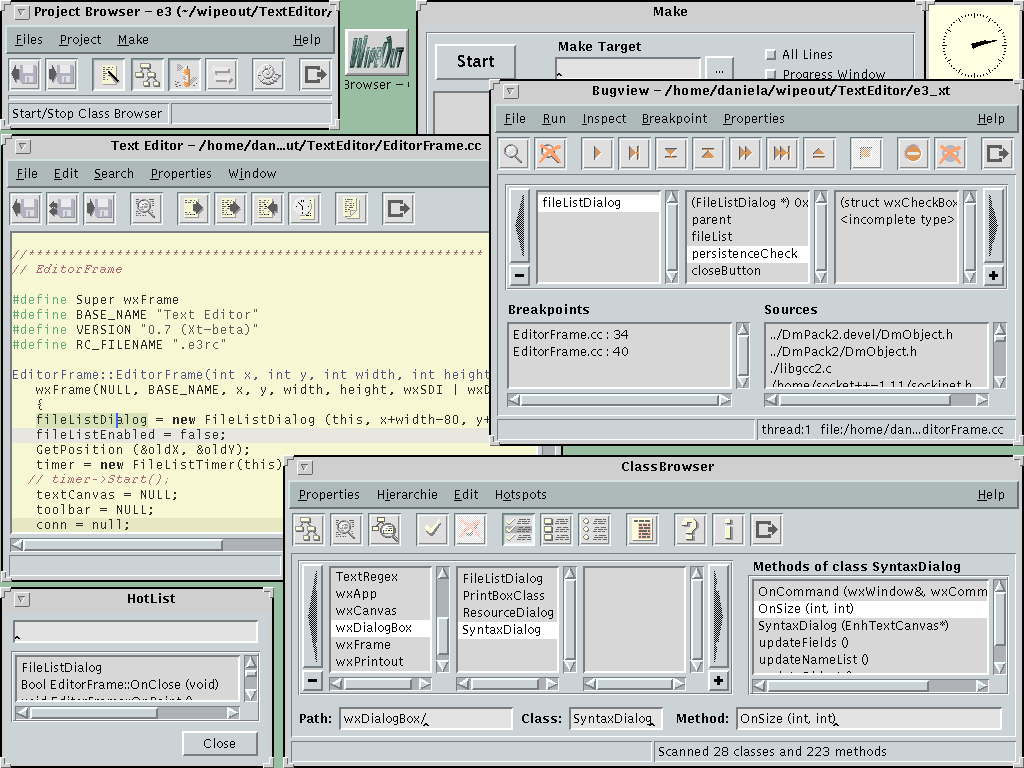Click the Close button in HotList
The image size is (1024, 768).
tap(219, 743)
